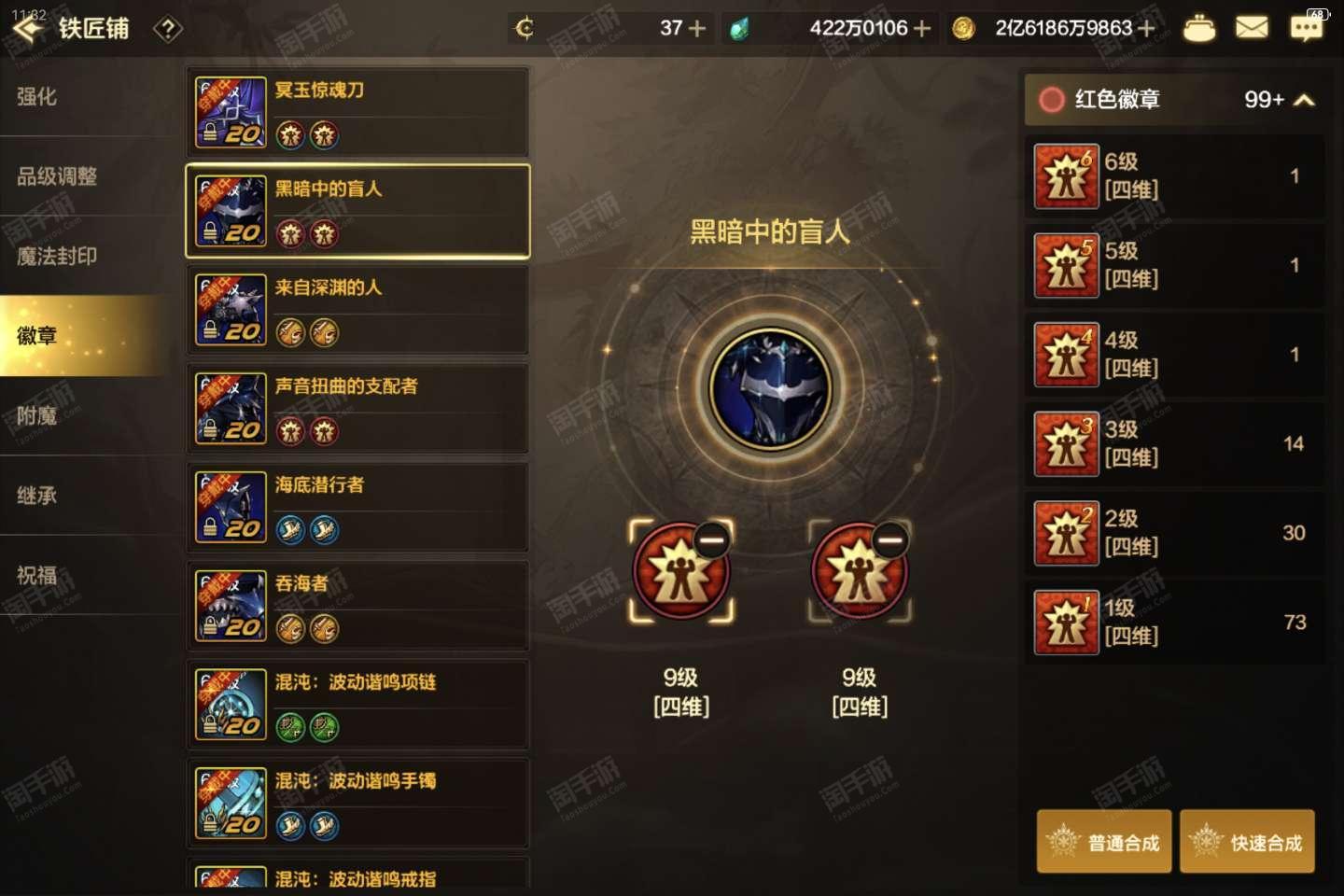
Task: Open the mail envelope icon
Action: point(1252,28)
